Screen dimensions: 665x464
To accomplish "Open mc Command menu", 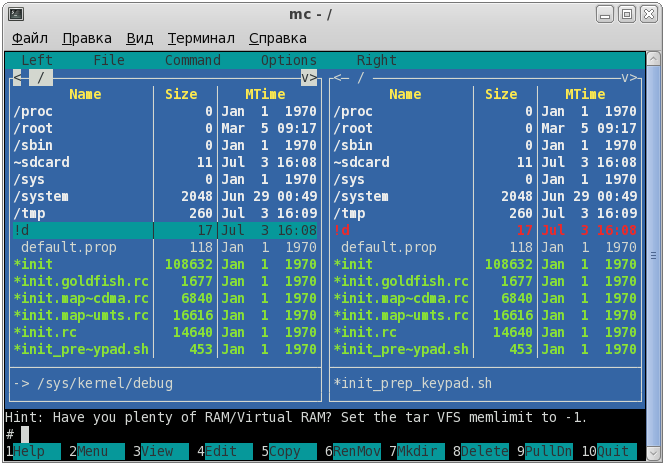I will 193,60.
